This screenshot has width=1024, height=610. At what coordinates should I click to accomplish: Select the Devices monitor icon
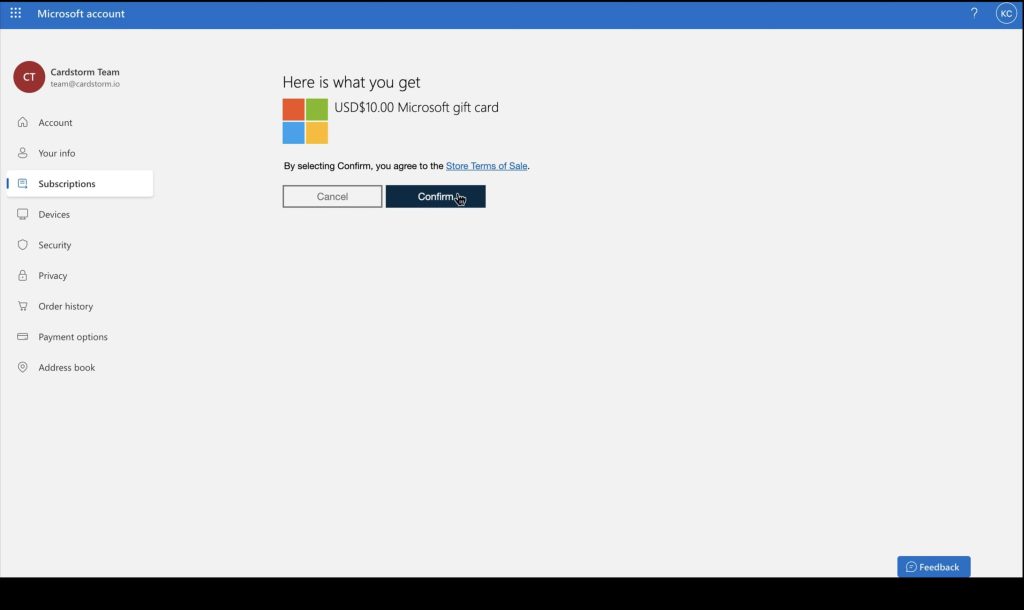22,214
